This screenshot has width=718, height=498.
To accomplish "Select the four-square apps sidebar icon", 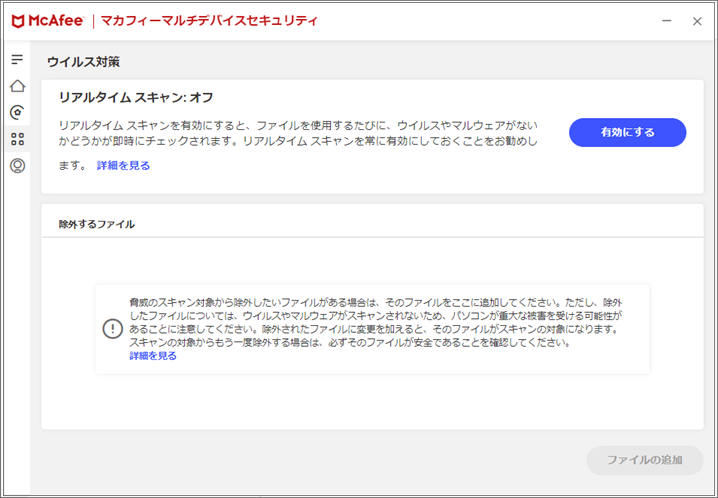I will click(17, 139).
